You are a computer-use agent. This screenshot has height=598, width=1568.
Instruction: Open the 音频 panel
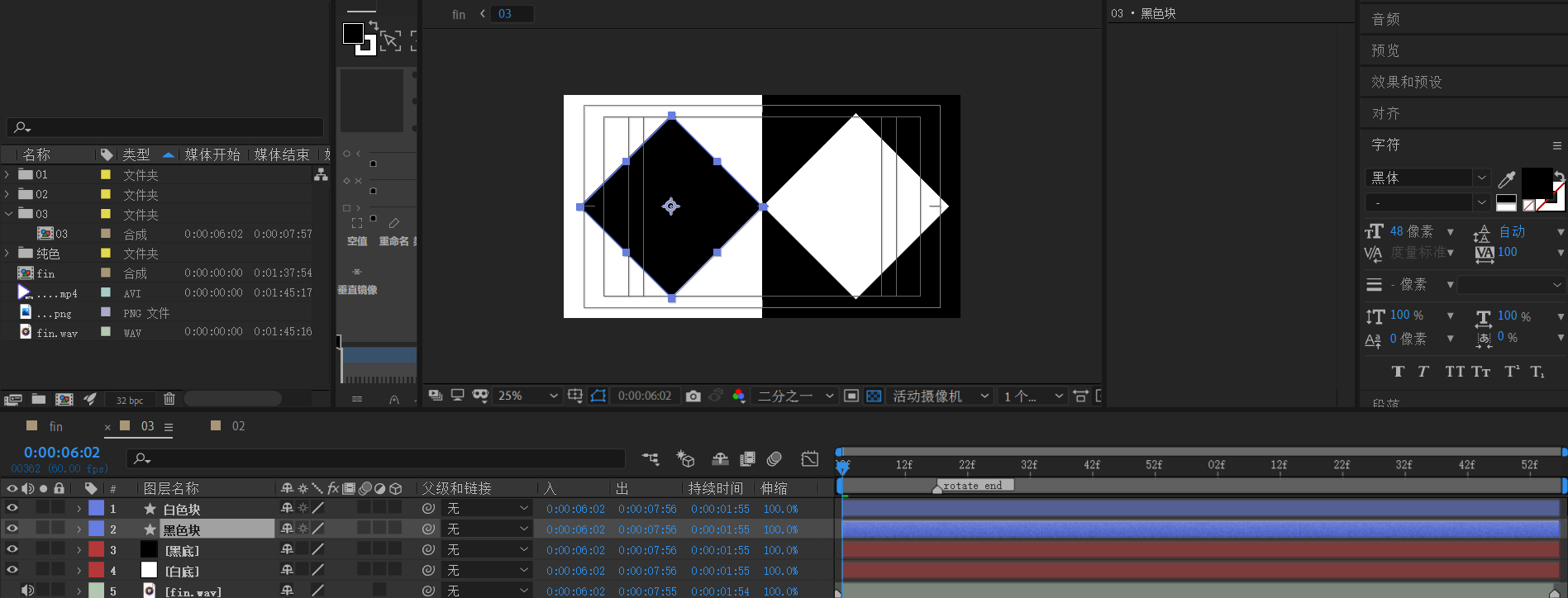[x=1385, y=19]
